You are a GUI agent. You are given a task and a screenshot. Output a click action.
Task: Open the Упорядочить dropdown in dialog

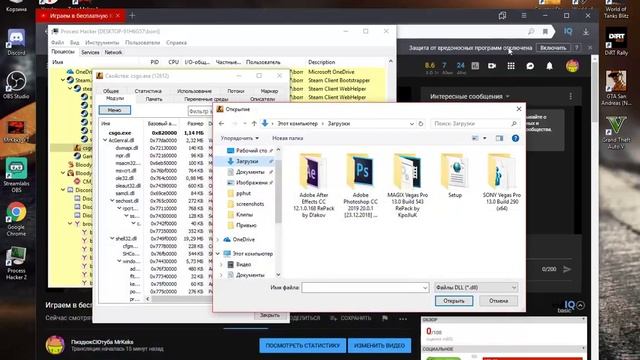point(239,138)
